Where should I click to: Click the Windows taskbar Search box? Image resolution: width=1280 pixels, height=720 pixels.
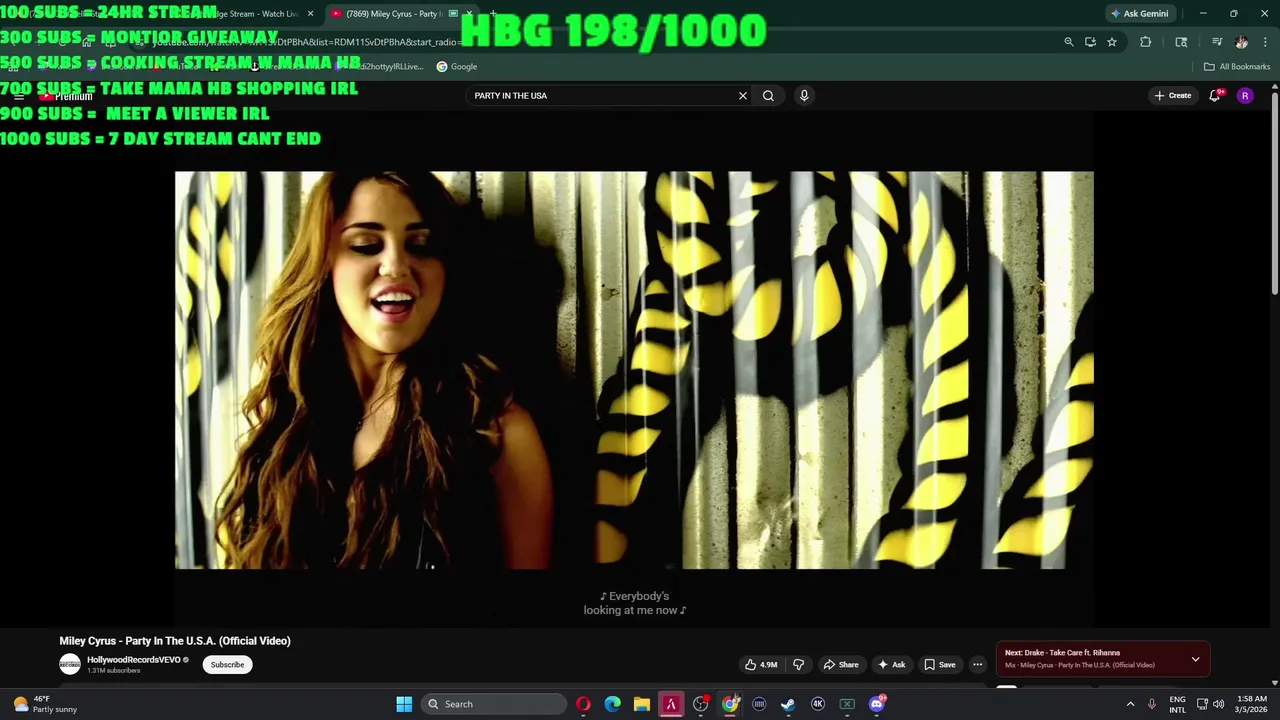pos(494,704)
